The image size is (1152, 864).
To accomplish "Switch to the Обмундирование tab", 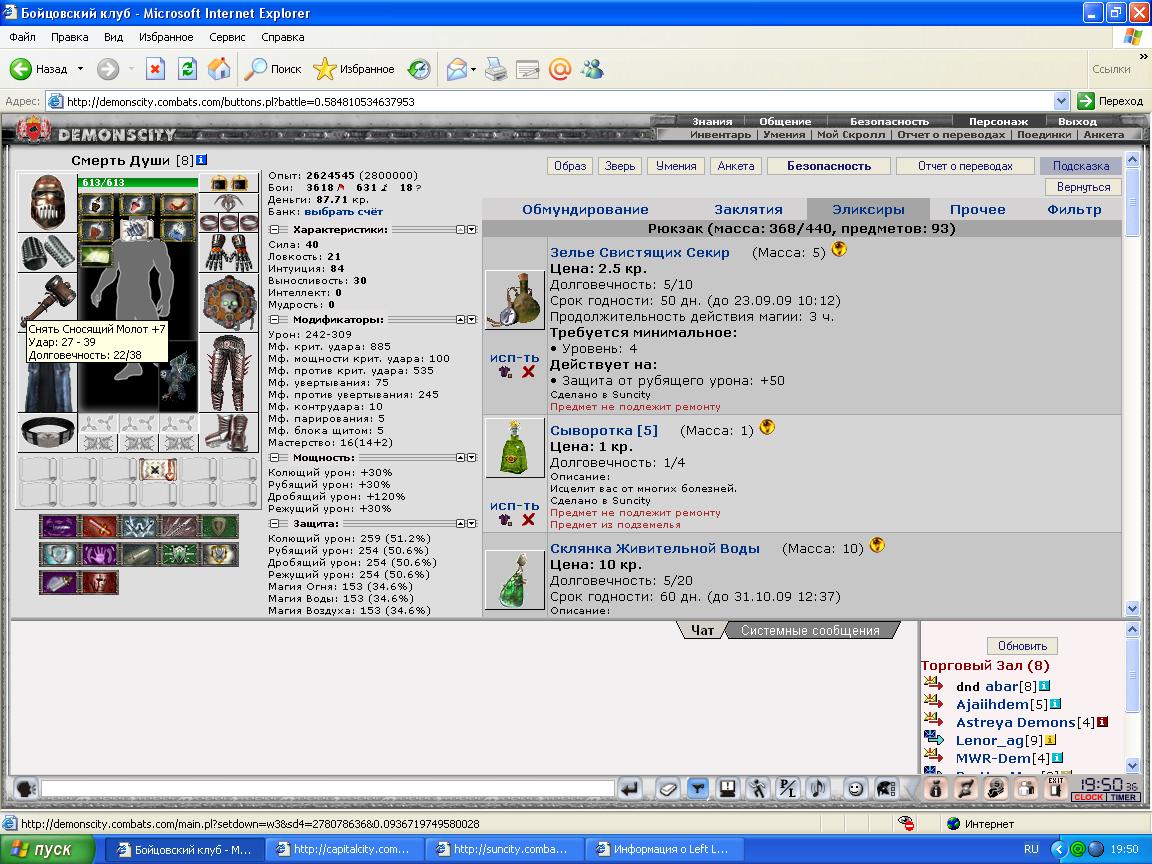I will tap(585, 209).
